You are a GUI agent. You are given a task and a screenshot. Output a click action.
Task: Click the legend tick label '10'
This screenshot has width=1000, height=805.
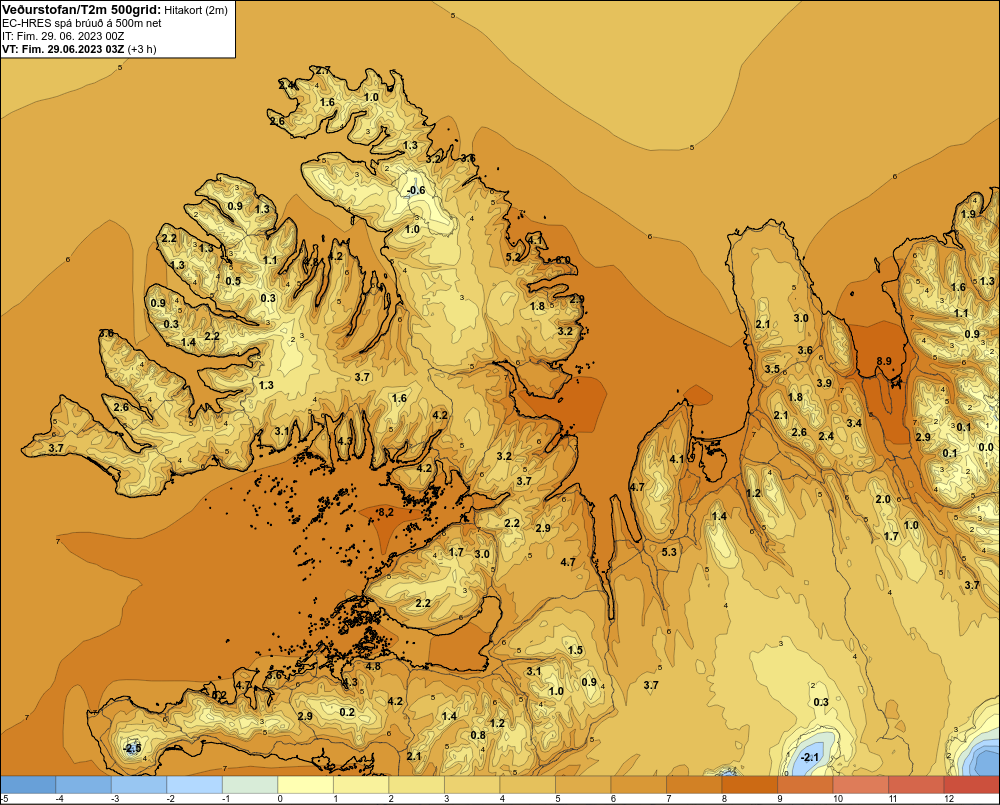tap(837, 799)
